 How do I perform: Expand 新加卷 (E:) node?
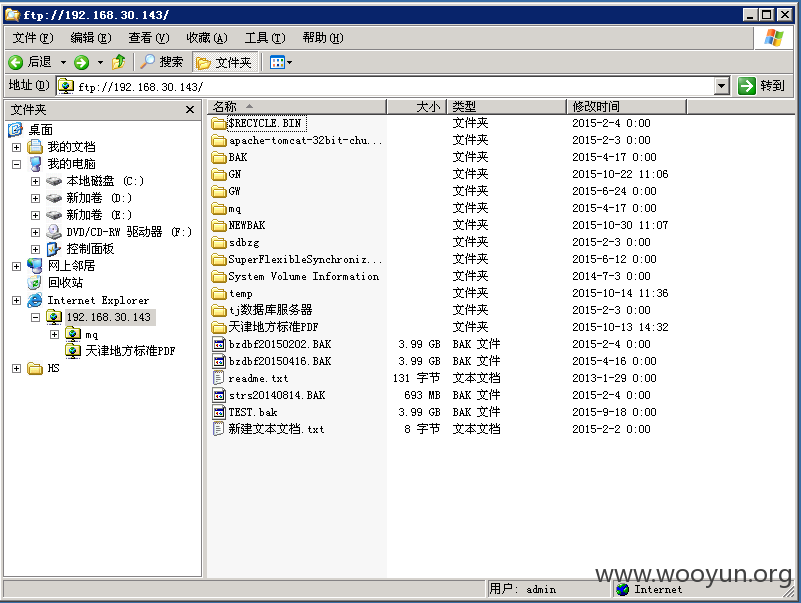click(35, 215)
